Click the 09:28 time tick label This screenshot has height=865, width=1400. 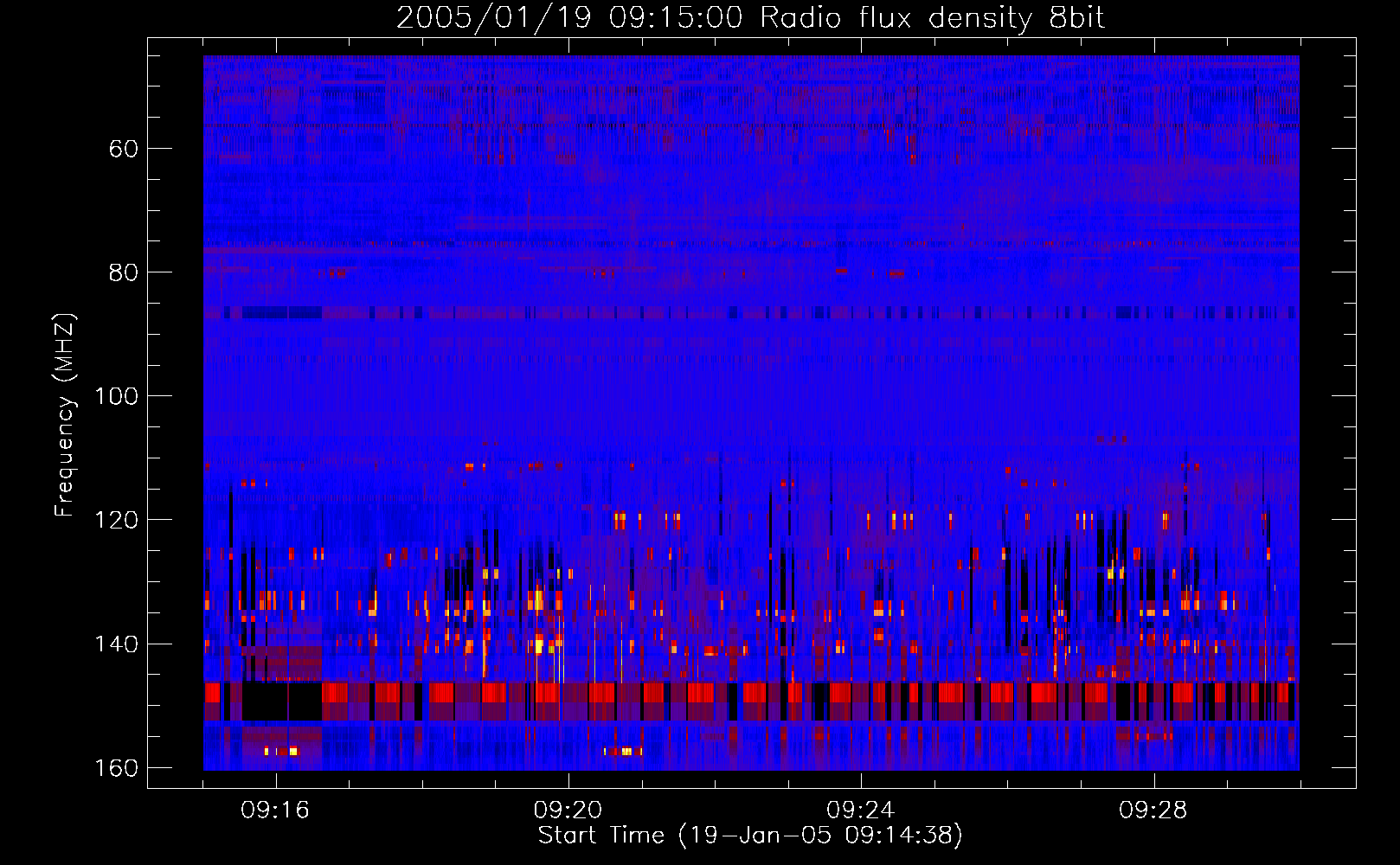click(1153, 811)
